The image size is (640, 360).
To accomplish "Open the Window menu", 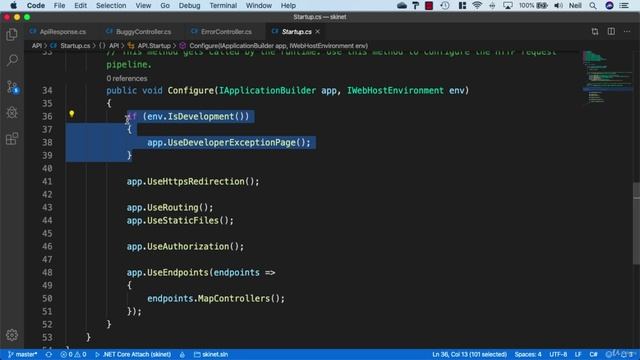I will (259, 5).
